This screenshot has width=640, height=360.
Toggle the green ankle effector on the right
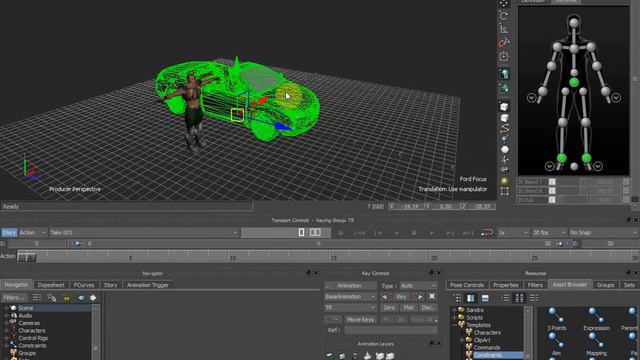(x=587, y=158)
